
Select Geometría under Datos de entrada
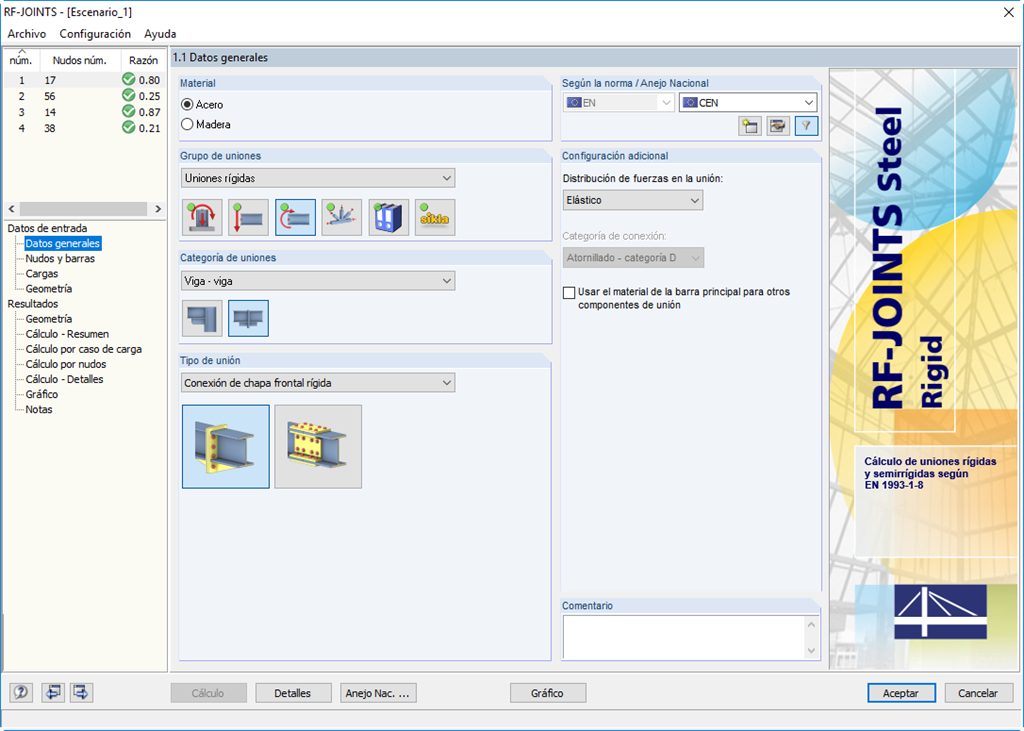click(x=49, y=289)
